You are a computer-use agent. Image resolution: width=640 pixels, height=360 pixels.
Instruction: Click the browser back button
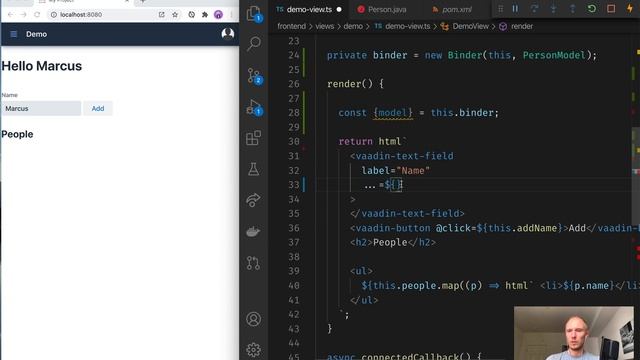tap(10, 15)
